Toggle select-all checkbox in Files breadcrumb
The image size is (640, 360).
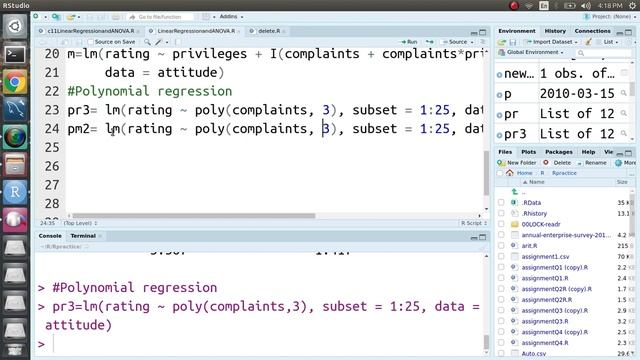click(x=500, y=173)
